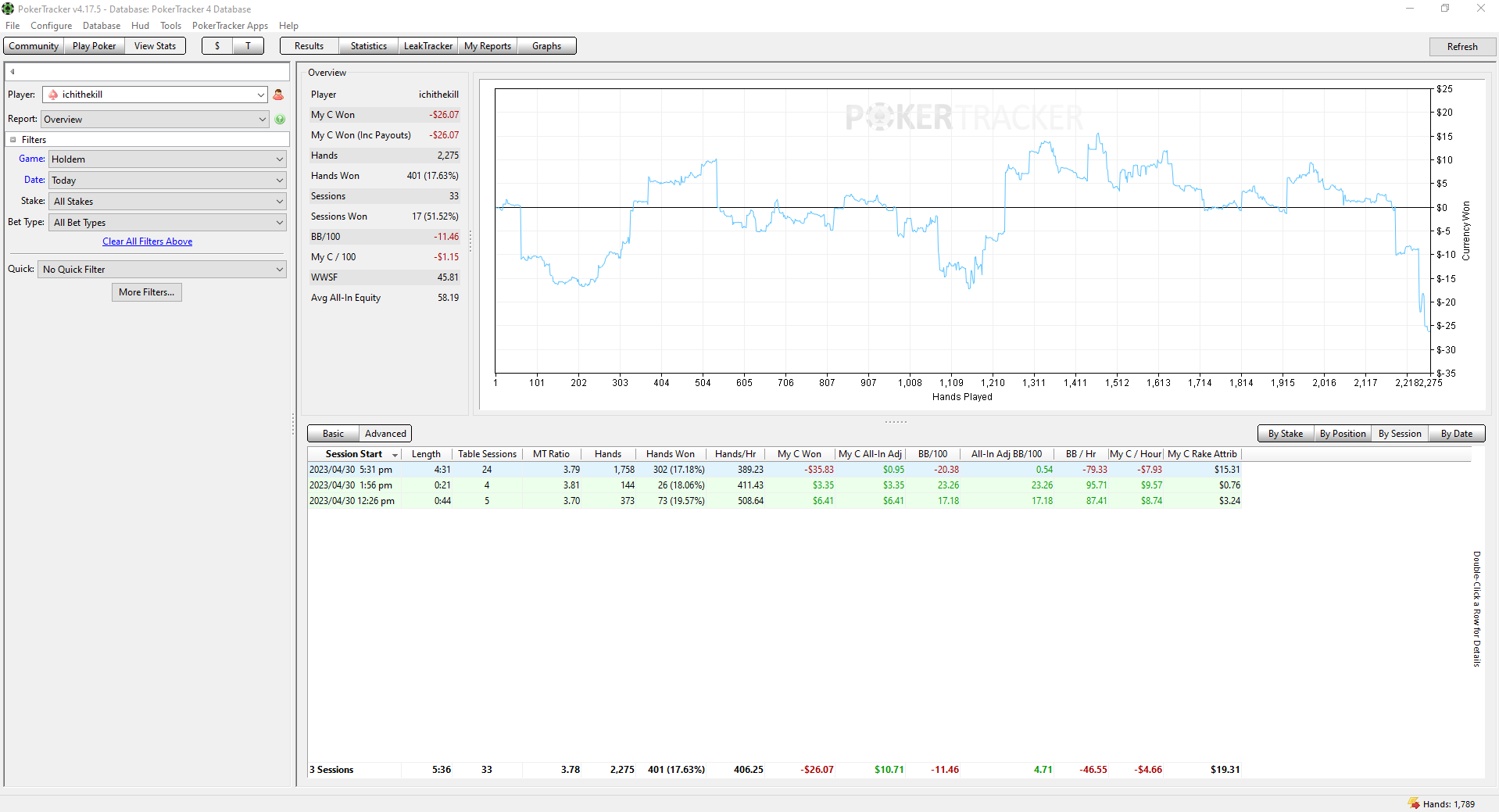Open the Hud menu

tap(140, 26)
